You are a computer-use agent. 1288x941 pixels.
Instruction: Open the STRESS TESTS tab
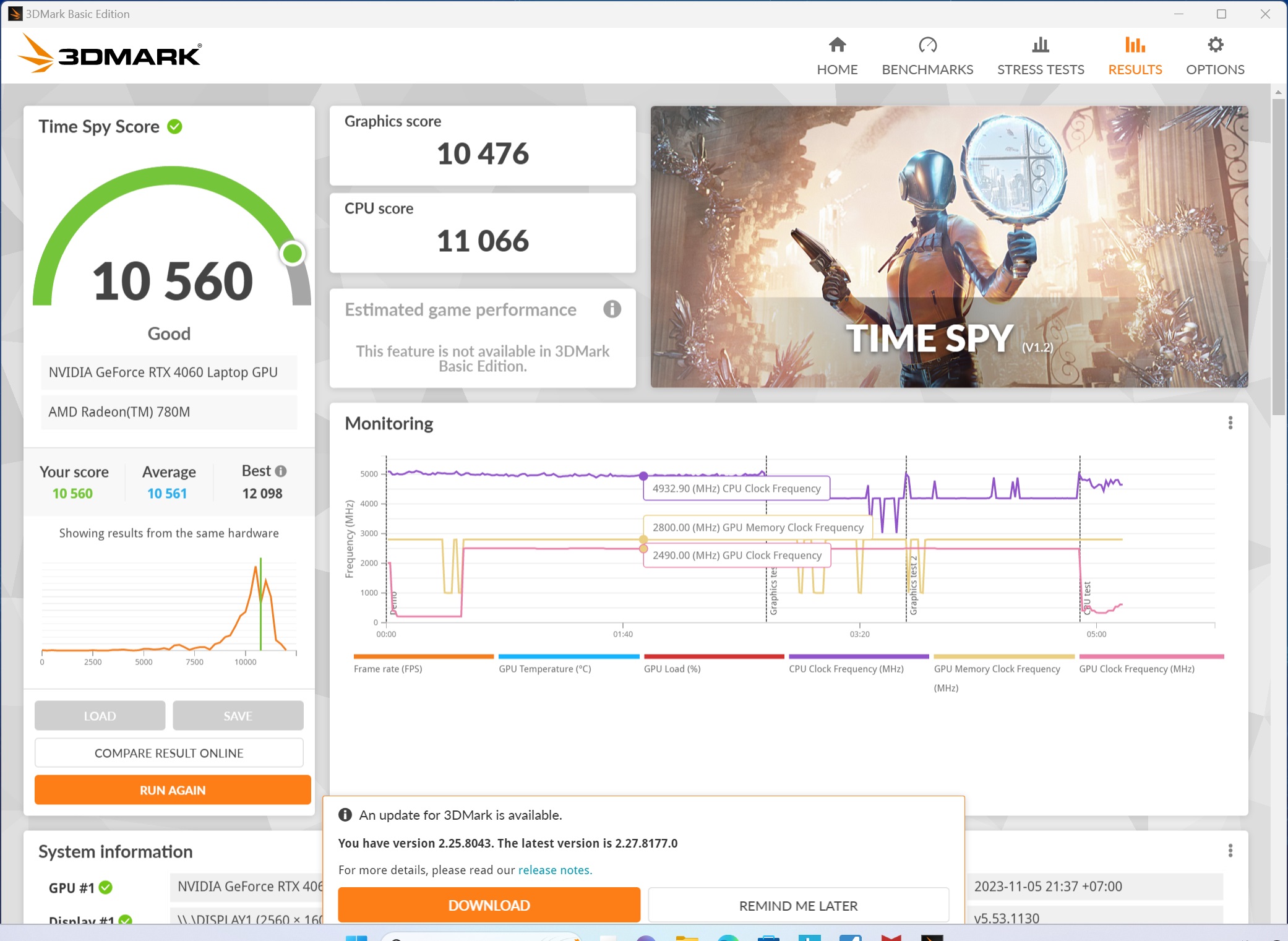click(1041, 56)
